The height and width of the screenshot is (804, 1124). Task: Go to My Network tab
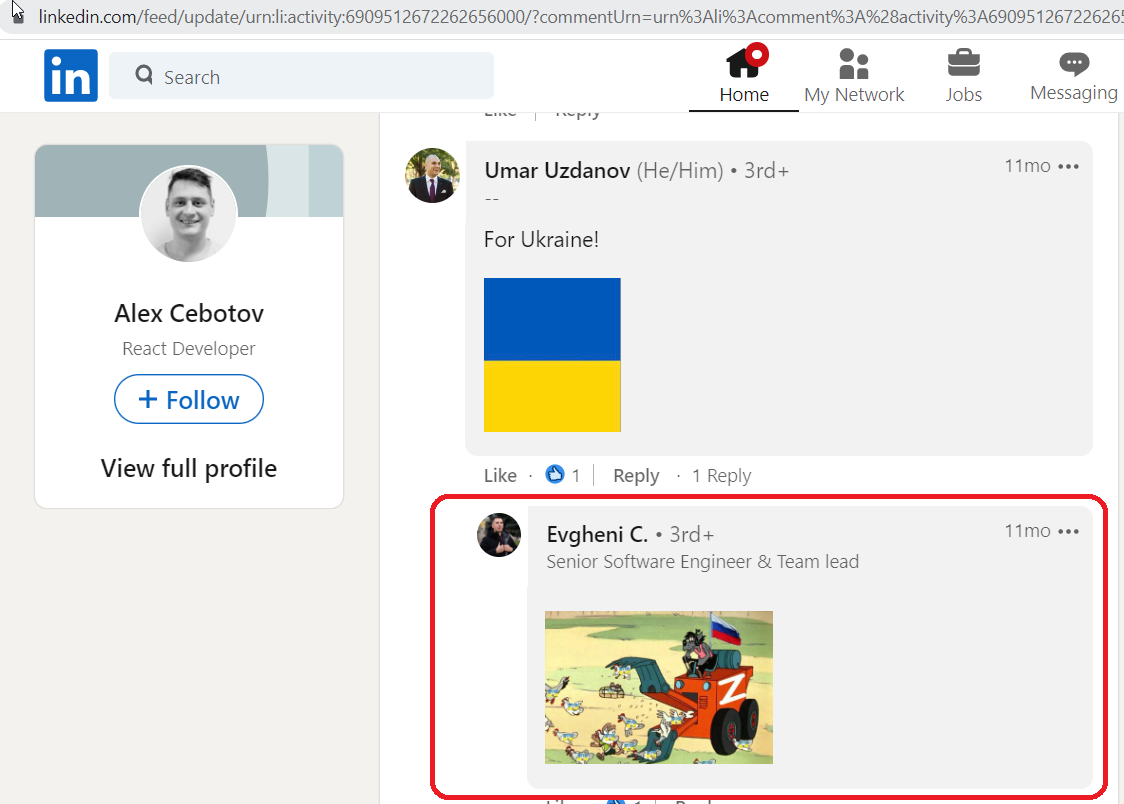click(854, 75)
